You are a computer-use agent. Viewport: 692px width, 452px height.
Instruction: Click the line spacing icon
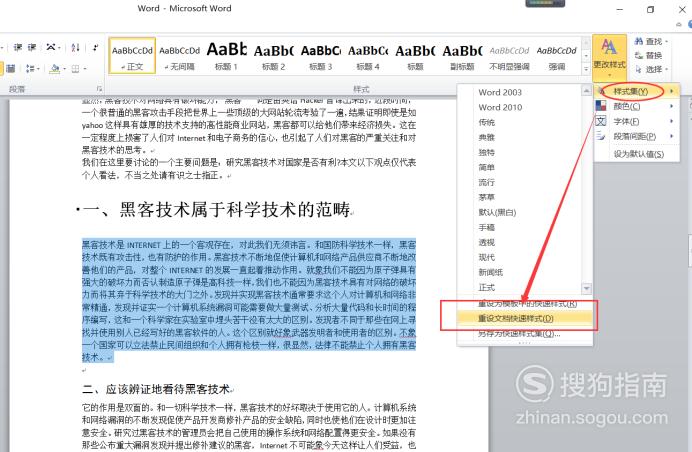point(30,68)
